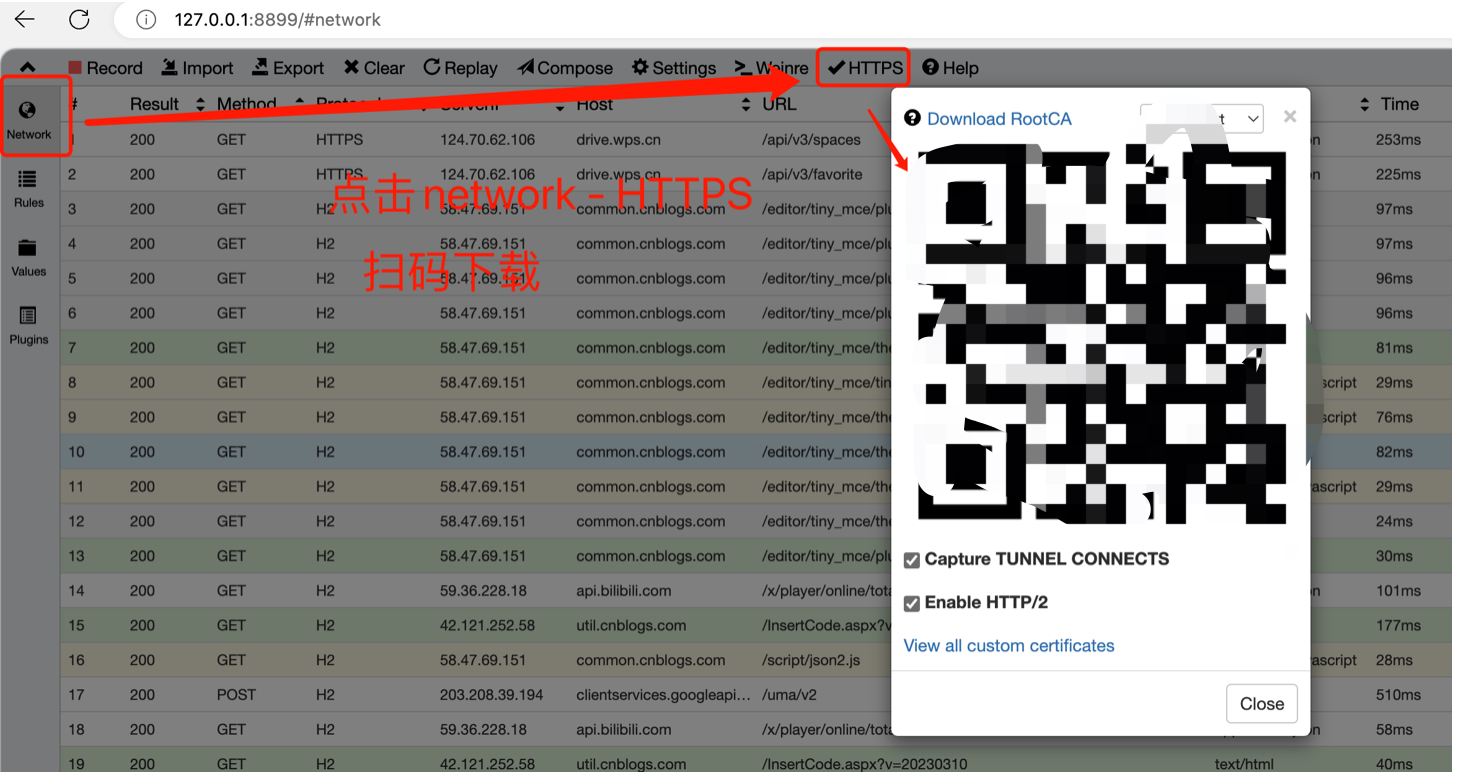Image resolution: width=1464 pixels, height=778 pixels.
Task: Click the 177ms time cell
Action: click(x=1398, y=626)
